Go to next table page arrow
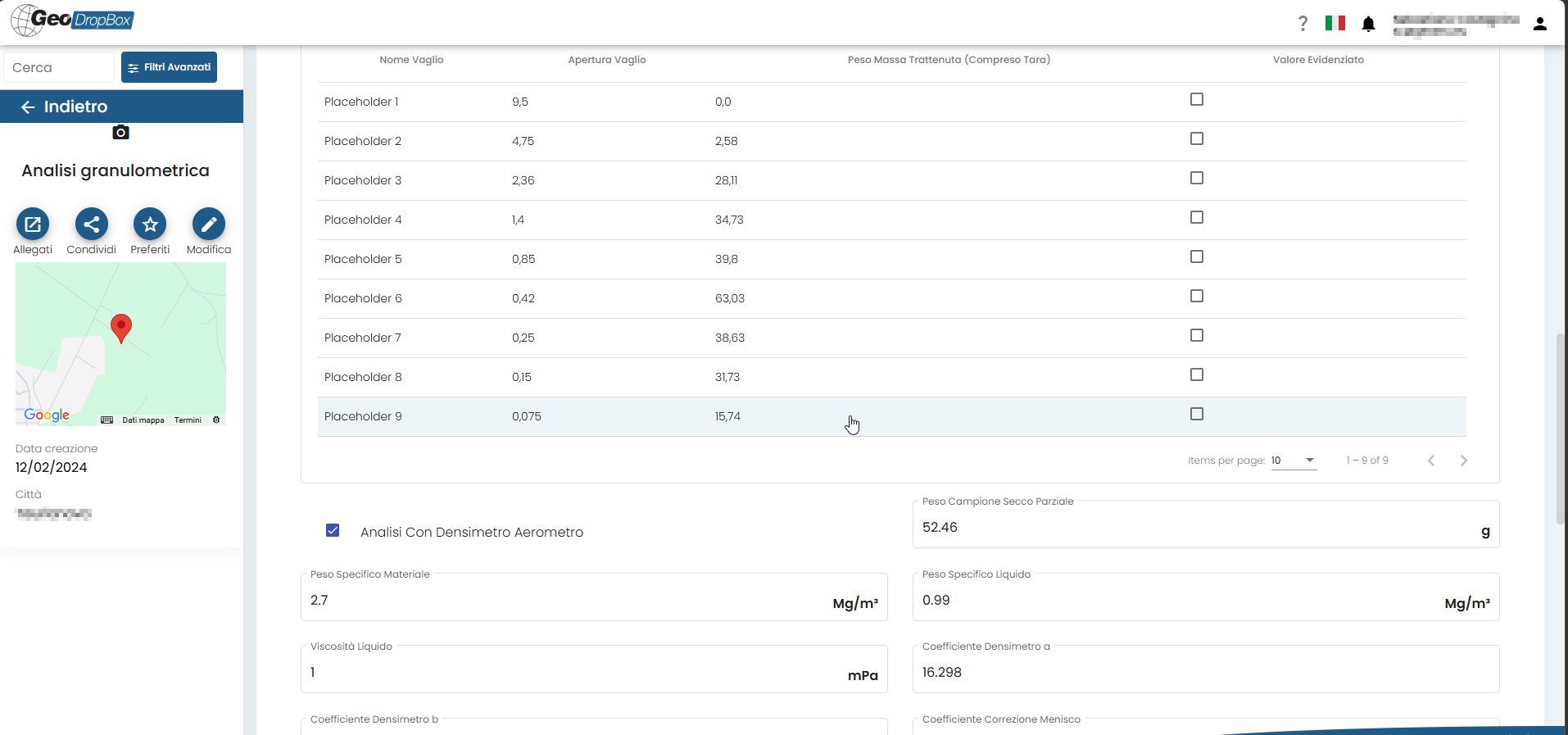Screen dimensions: 1568x735 [1464, 461]
